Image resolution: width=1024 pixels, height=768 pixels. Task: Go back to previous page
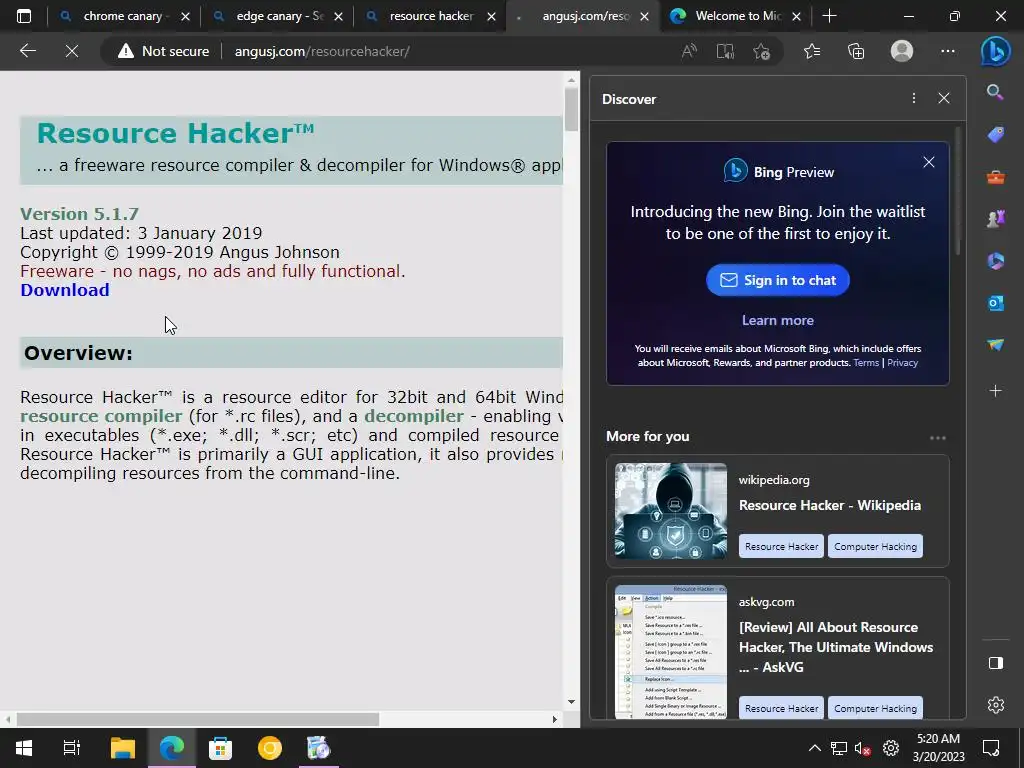(x=27, y=51)
